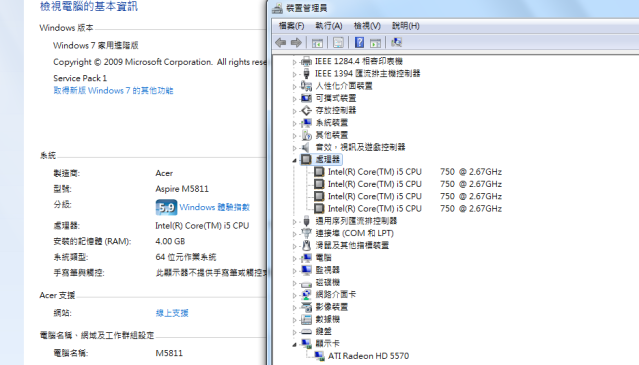Click the 取得新版 Windows 7 的其他功能 link
Viewport: 639px width, 365px height.
click(x=113, y=90)
